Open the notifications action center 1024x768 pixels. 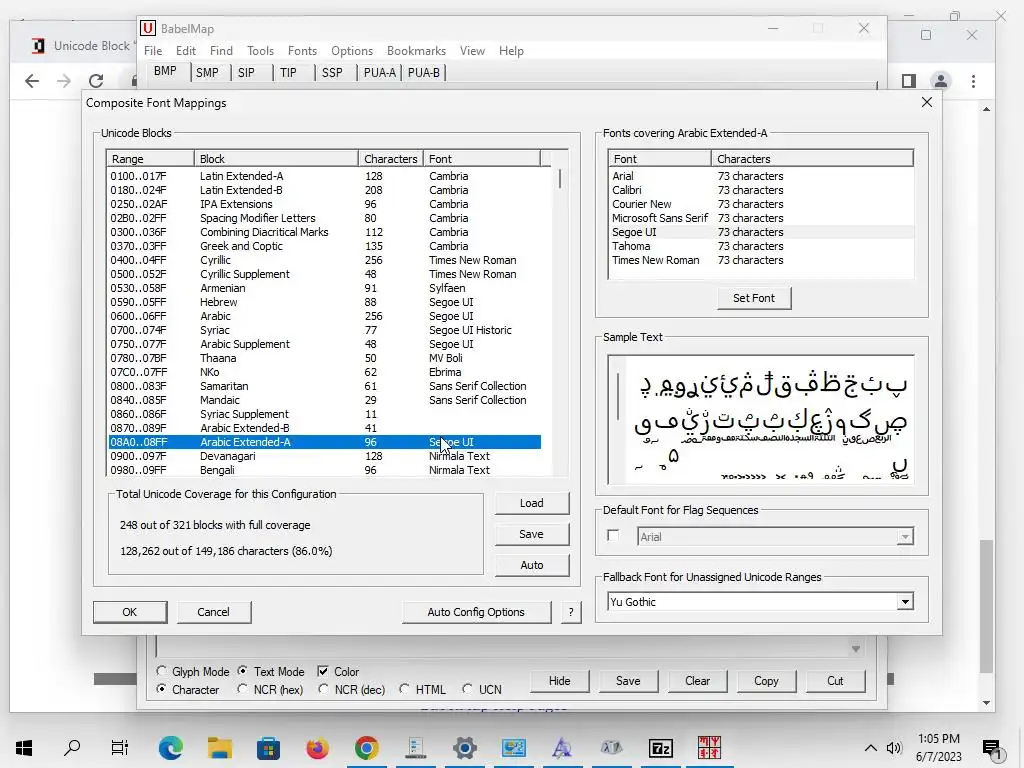click(992, 749)
